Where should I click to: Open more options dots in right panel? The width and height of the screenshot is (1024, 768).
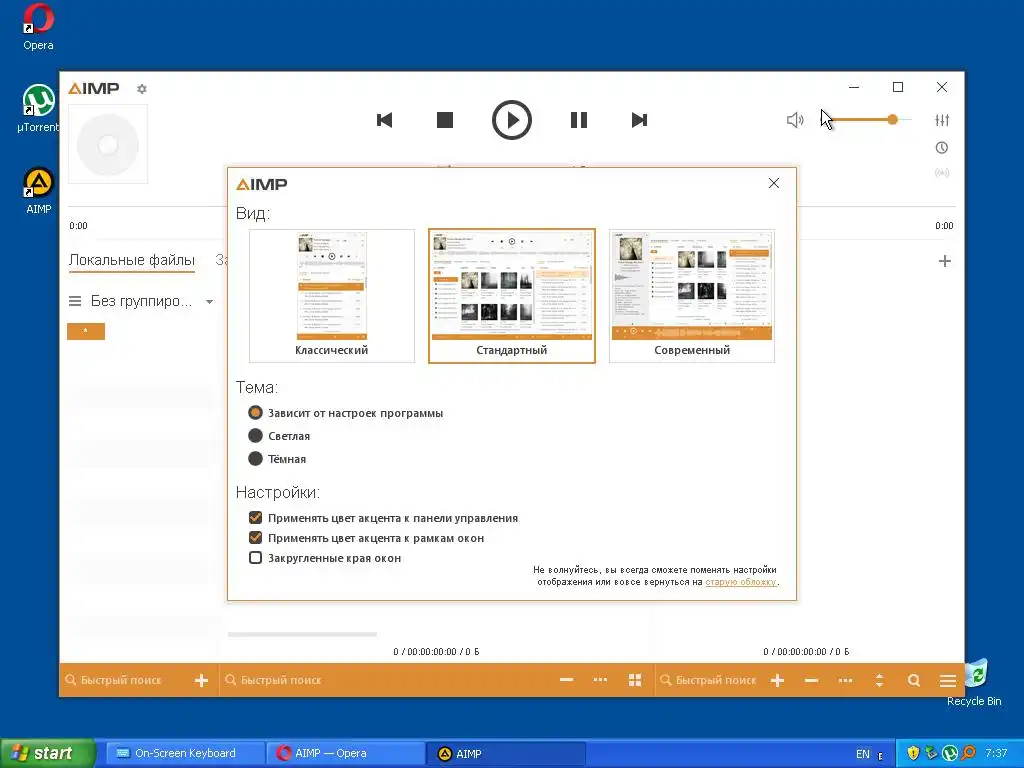coord(845,680)
